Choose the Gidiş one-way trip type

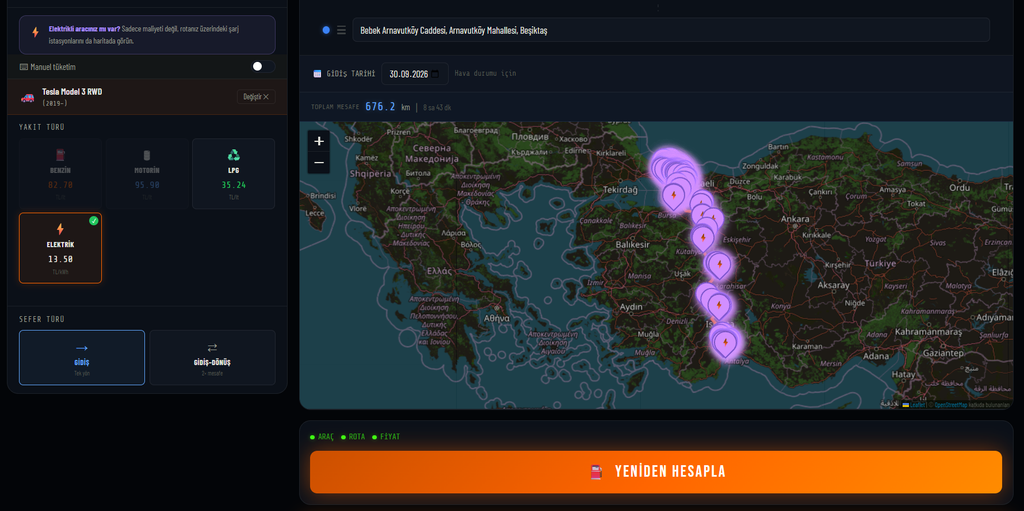tap(82, 357)
